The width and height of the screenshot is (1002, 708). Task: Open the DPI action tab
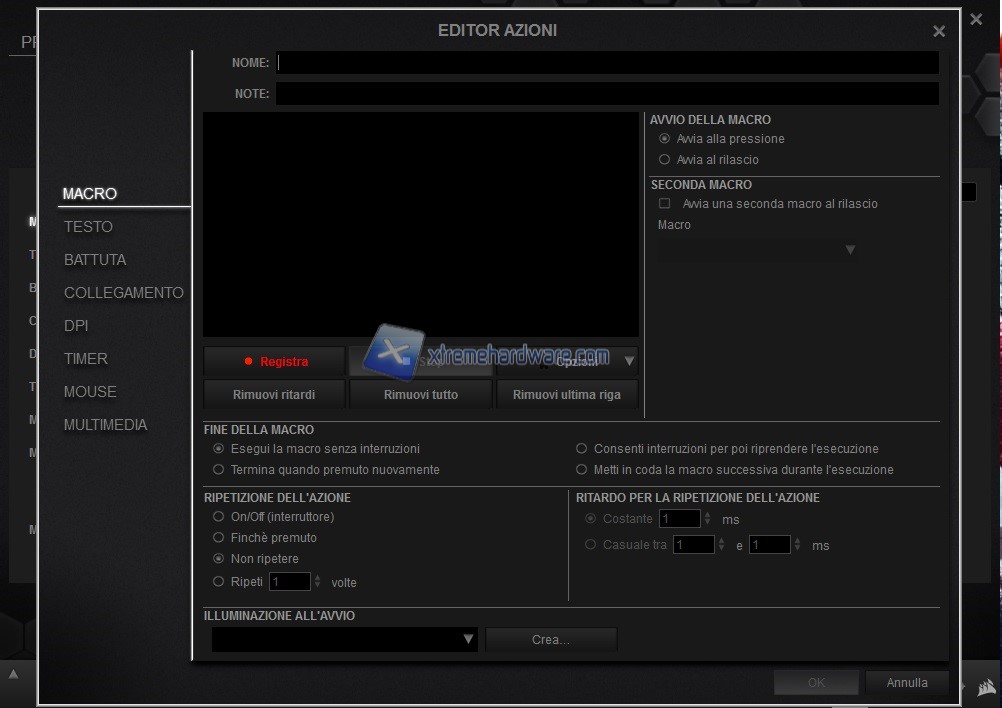[x=76, y=326]
